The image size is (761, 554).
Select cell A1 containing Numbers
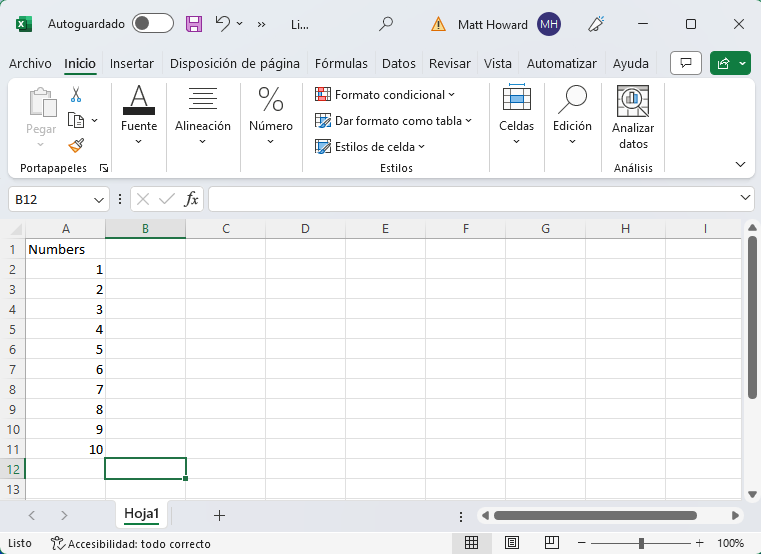click(x=65, y=249)
